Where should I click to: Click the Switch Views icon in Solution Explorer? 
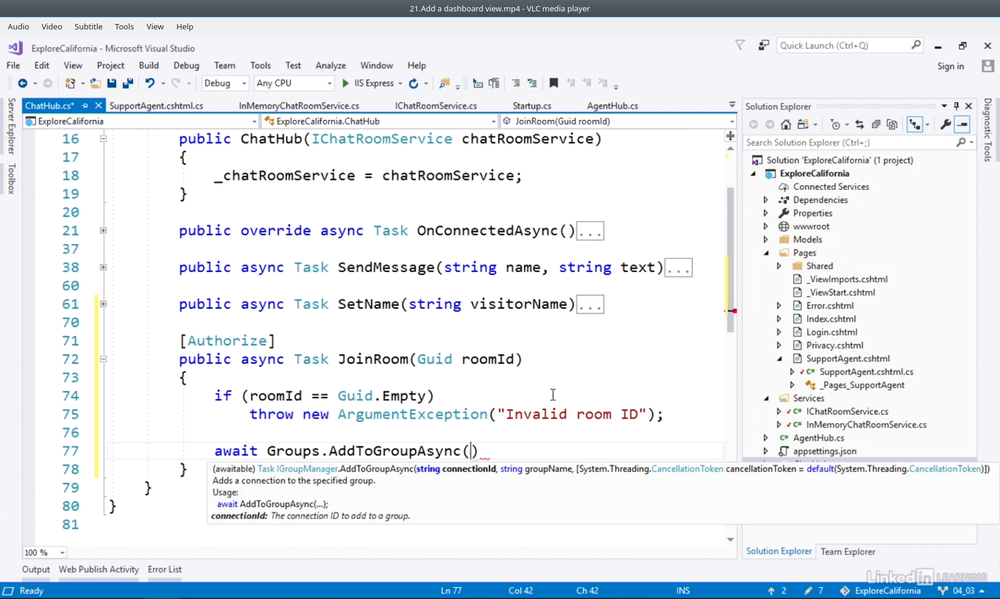[x=803, y=124]
